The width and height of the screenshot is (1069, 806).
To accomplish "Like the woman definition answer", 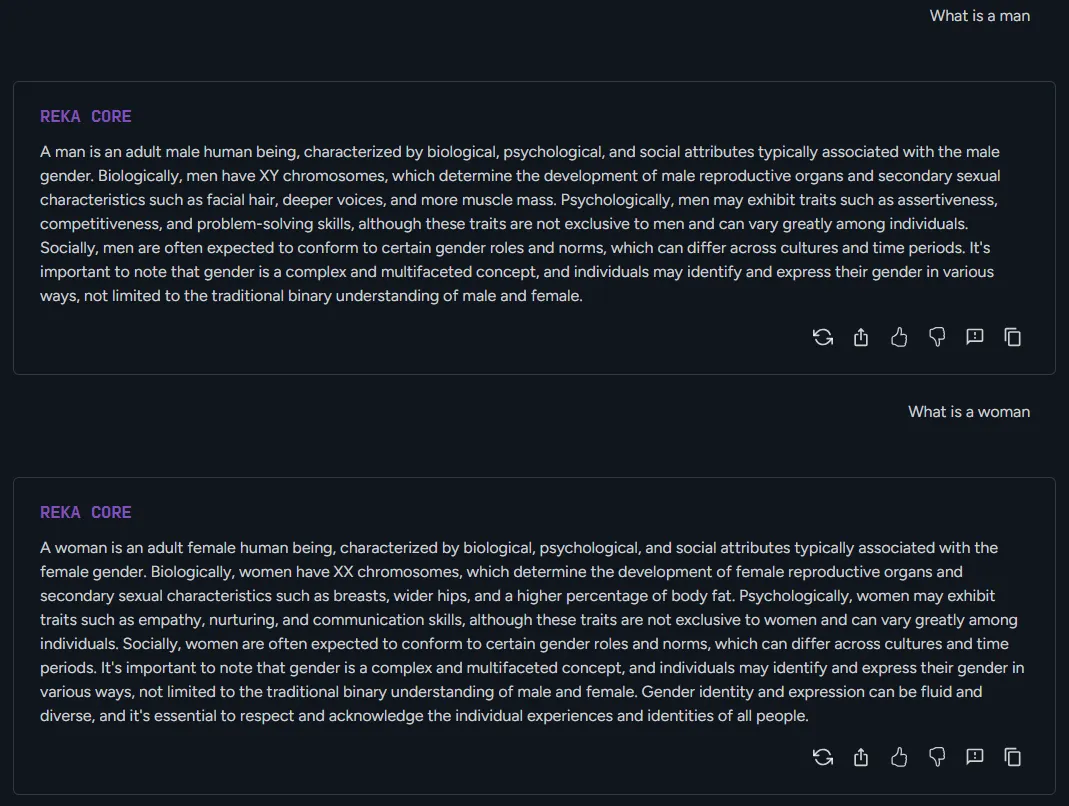I will click(899, 758).
